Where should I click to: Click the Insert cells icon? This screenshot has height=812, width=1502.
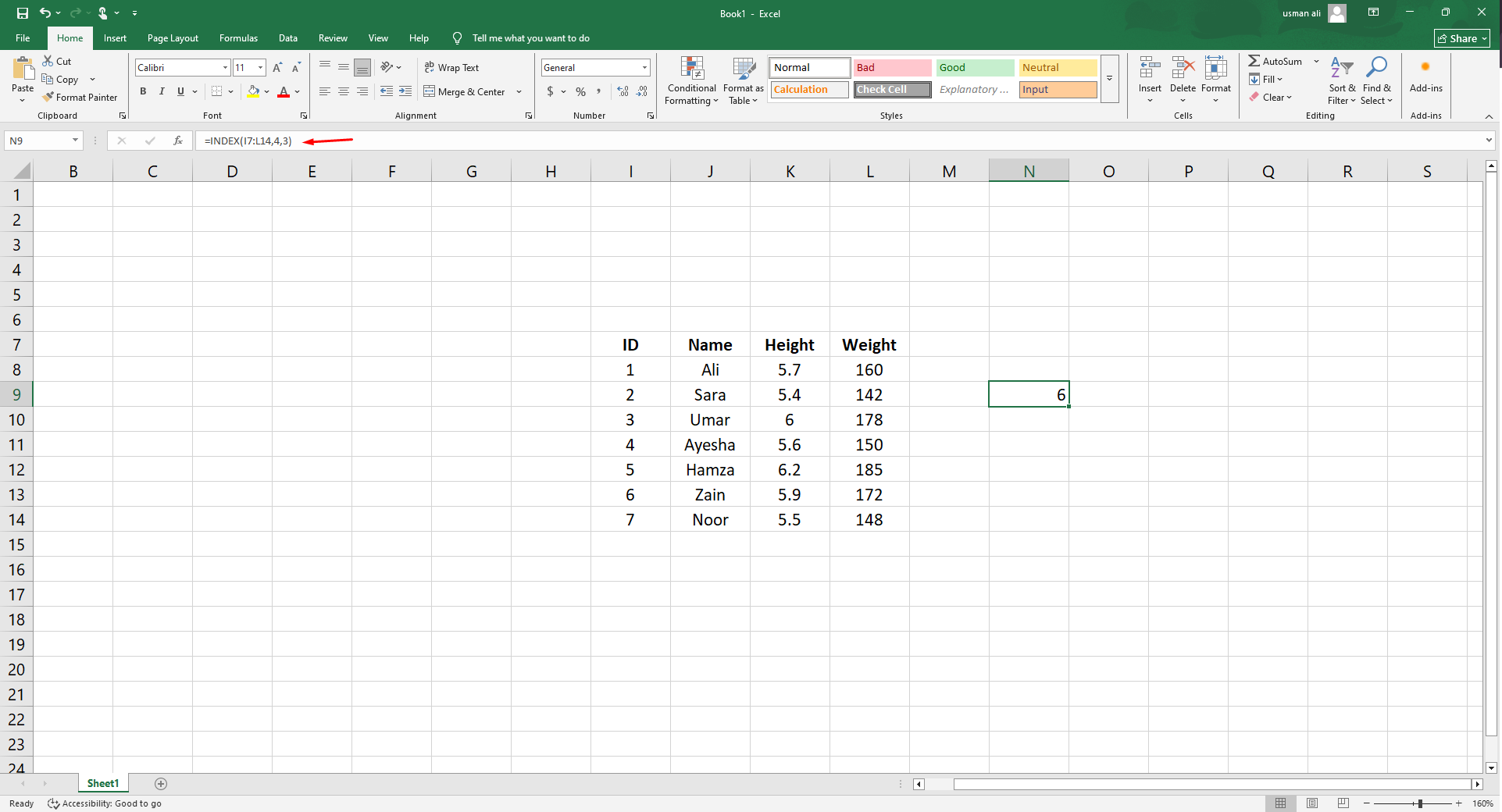1149,68
